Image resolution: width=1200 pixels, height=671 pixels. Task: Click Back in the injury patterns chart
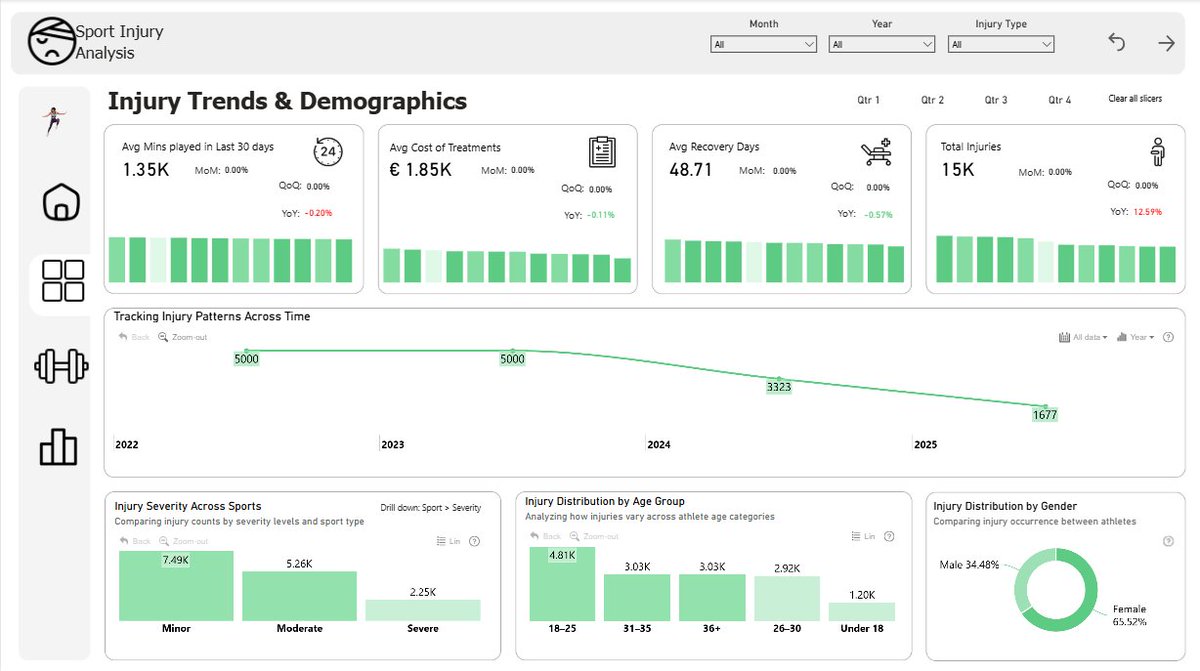pyautogui.click(x=134, y=337)
